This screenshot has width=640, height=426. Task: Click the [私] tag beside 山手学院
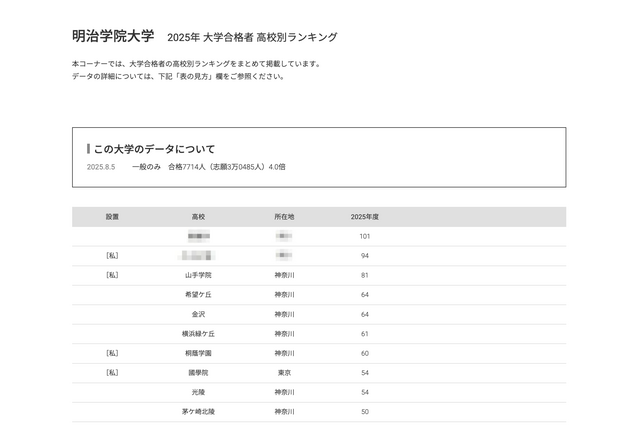[x=112, y=275]
